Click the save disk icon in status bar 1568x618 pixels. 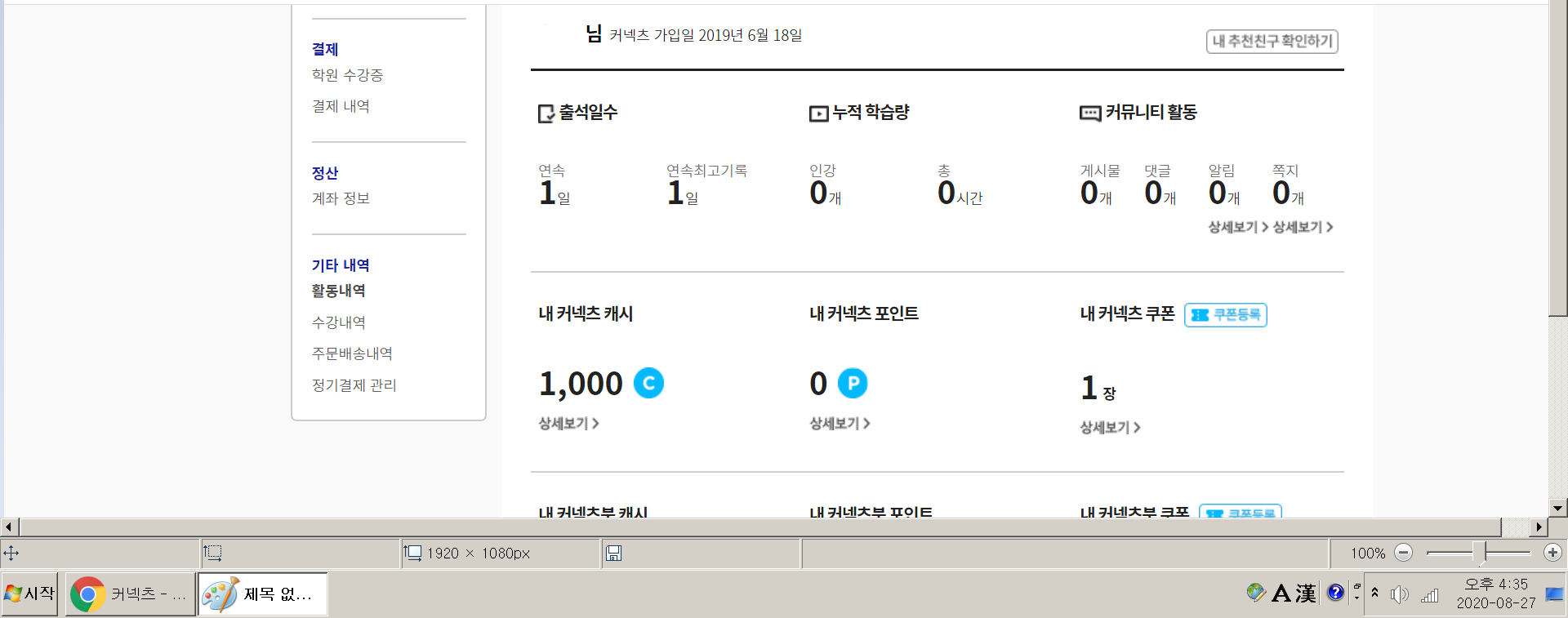point(614,554)
